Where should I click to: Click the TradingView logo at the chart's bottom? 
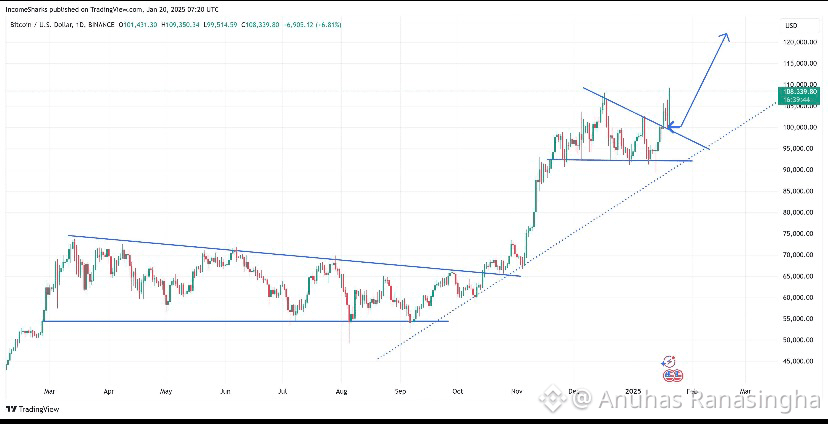click(32, 409)
